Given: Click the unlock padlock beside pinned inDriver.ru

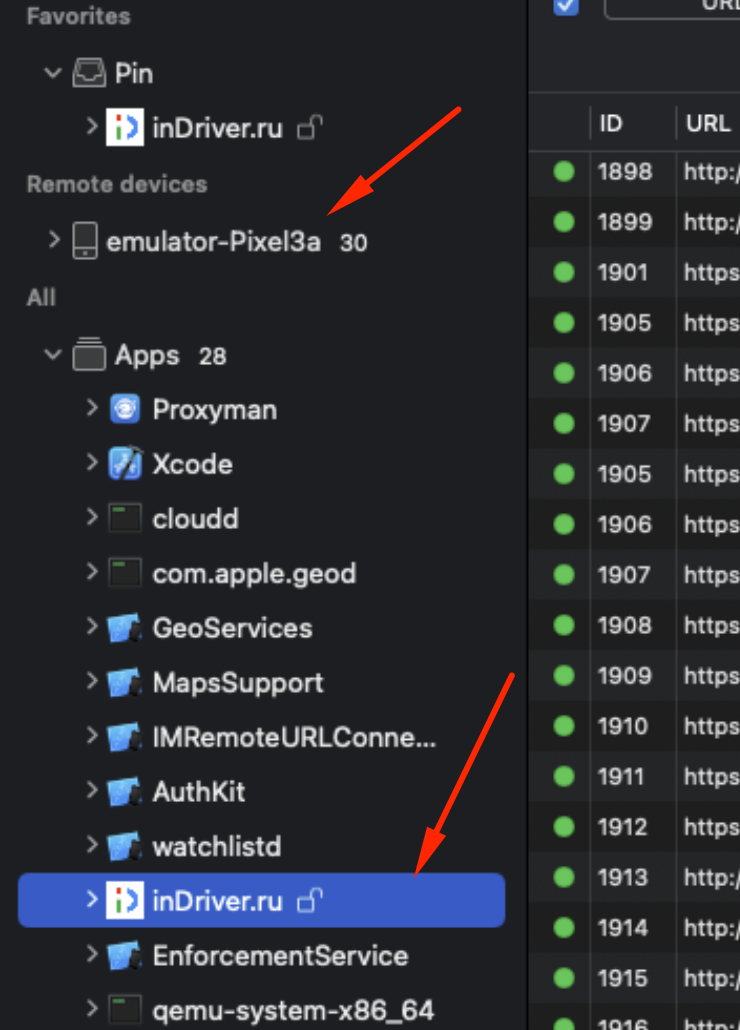Looking at the screenshot, I should pos(310,127).
